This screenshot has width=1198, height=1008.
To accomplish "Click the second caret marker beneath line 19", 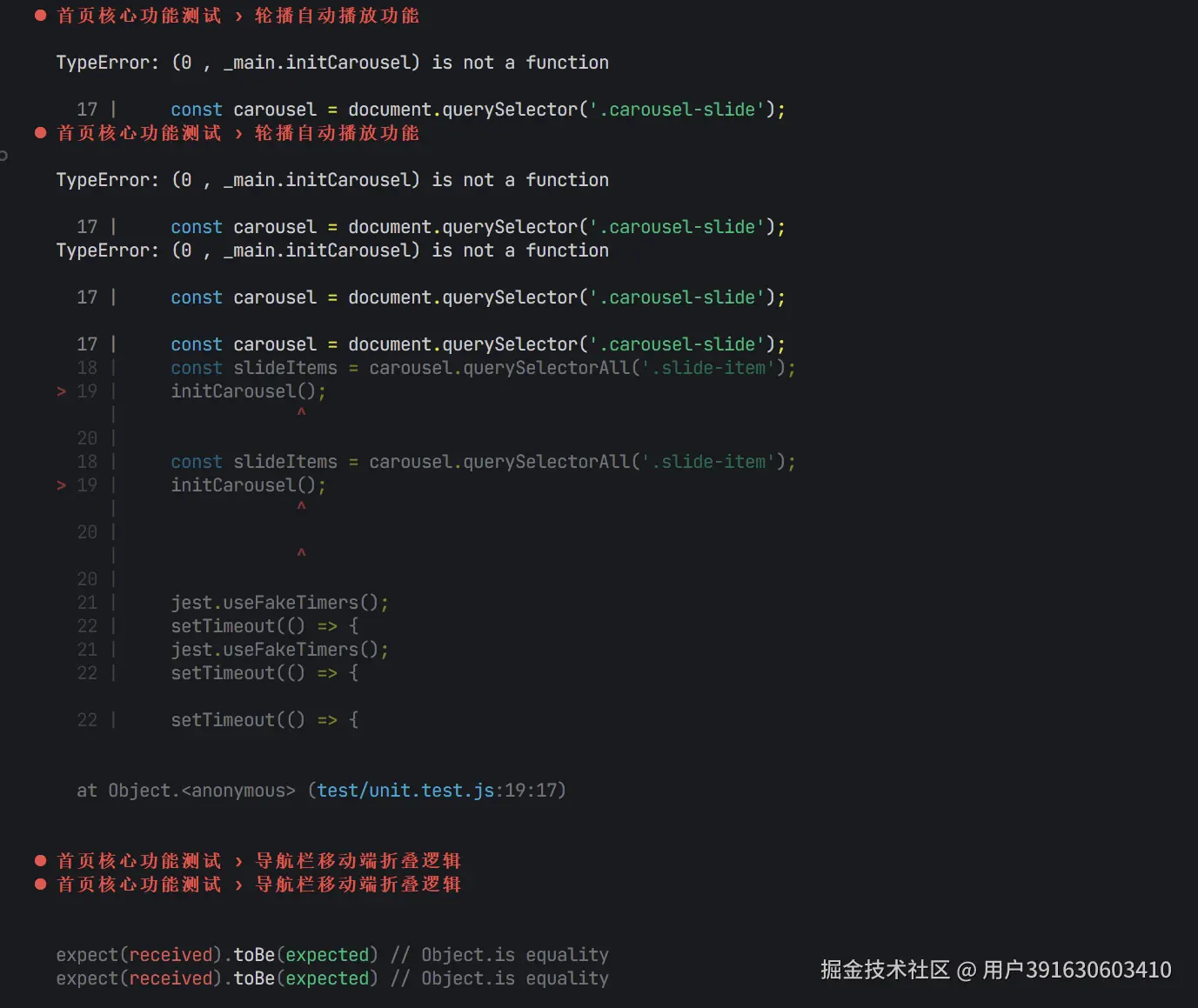I will point(302,506).
